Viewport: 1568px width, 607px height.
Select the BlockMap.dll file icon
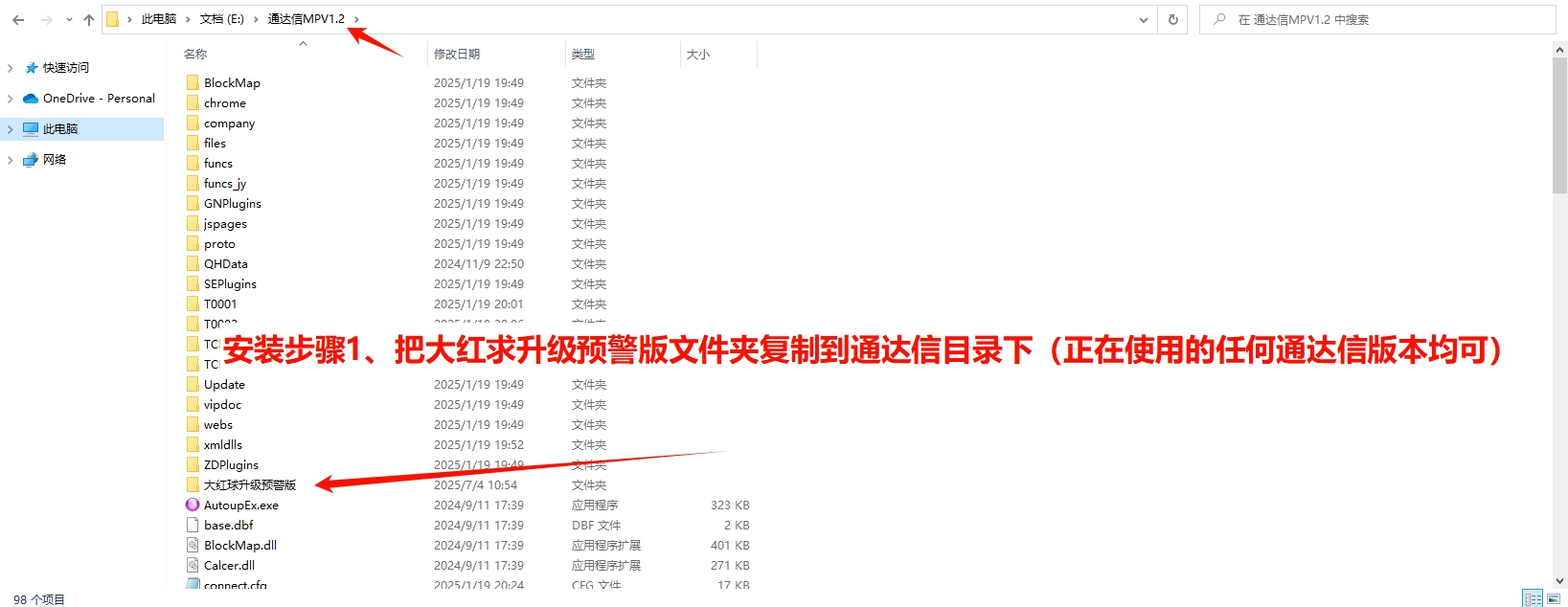pos(193,545)
